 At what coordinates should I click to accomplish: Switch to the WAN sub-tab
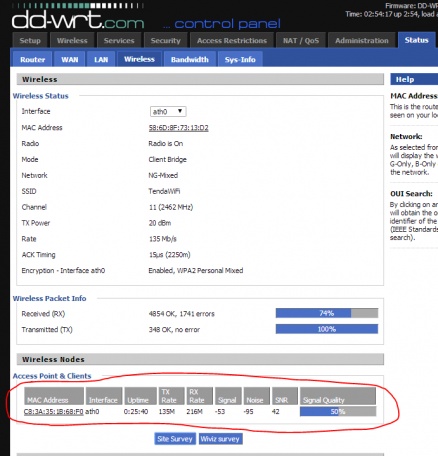[x=70, y=59]
